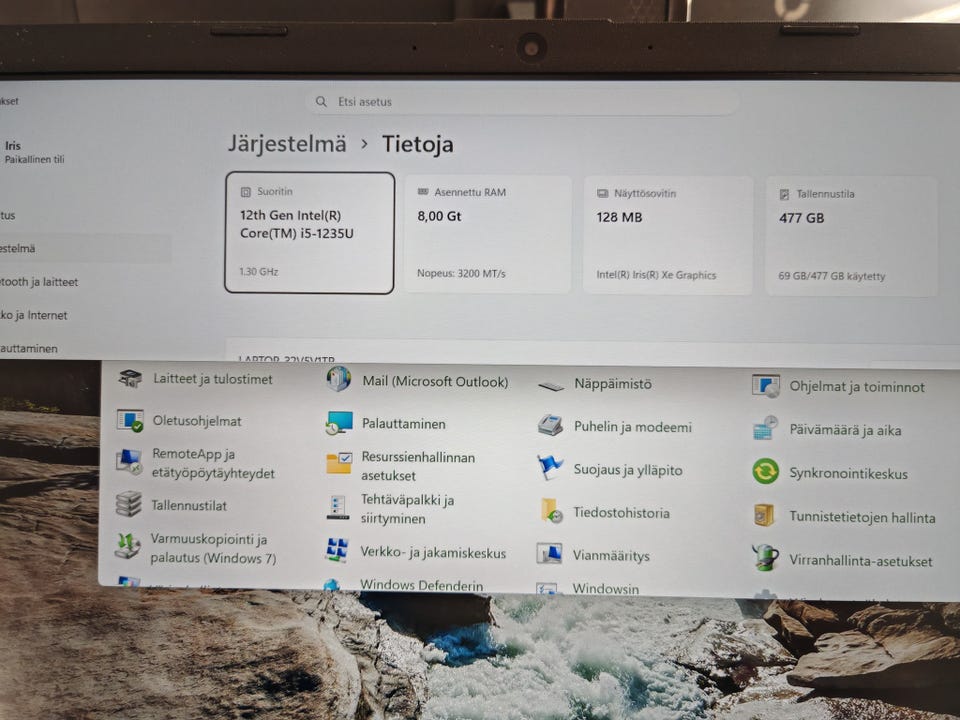Click the Intel(R) Iris(R) Xe Graphics text
The image size is (960, 720).
[x=656, y=275]
